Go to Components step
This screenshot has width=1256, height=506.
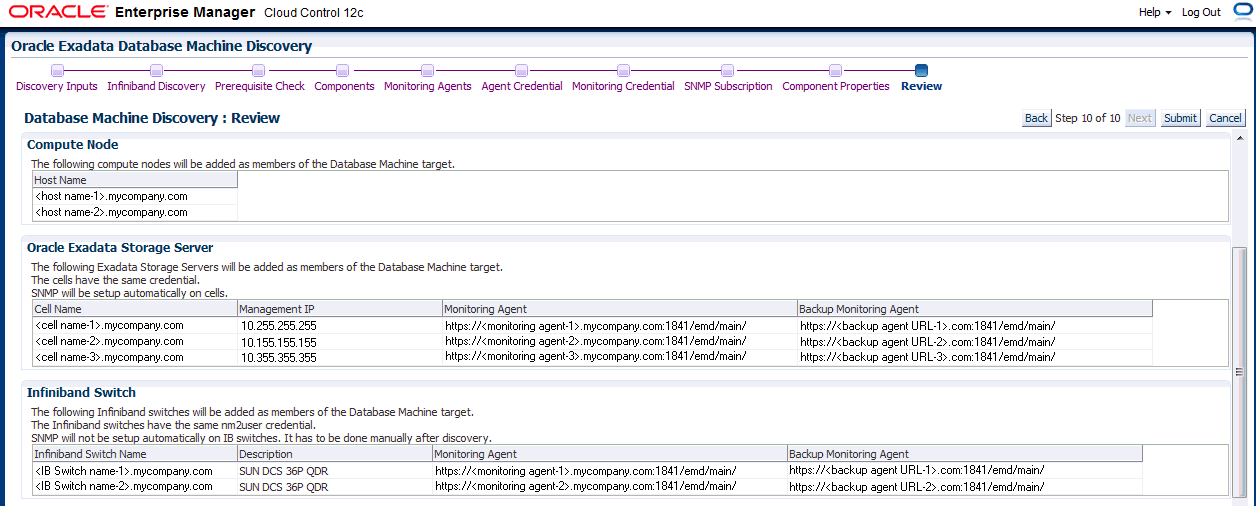point(344,86)
